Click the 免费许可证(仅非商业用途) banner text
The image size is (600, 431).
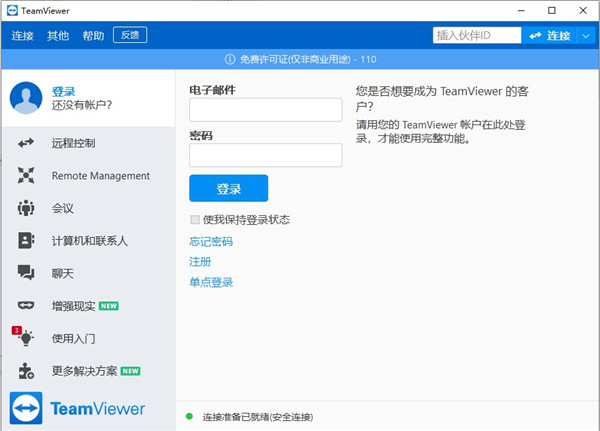point(295,59)
